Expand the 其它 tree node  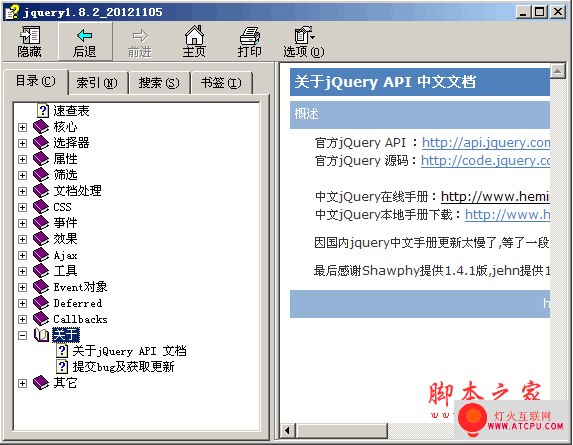click(x=23, y=383)
